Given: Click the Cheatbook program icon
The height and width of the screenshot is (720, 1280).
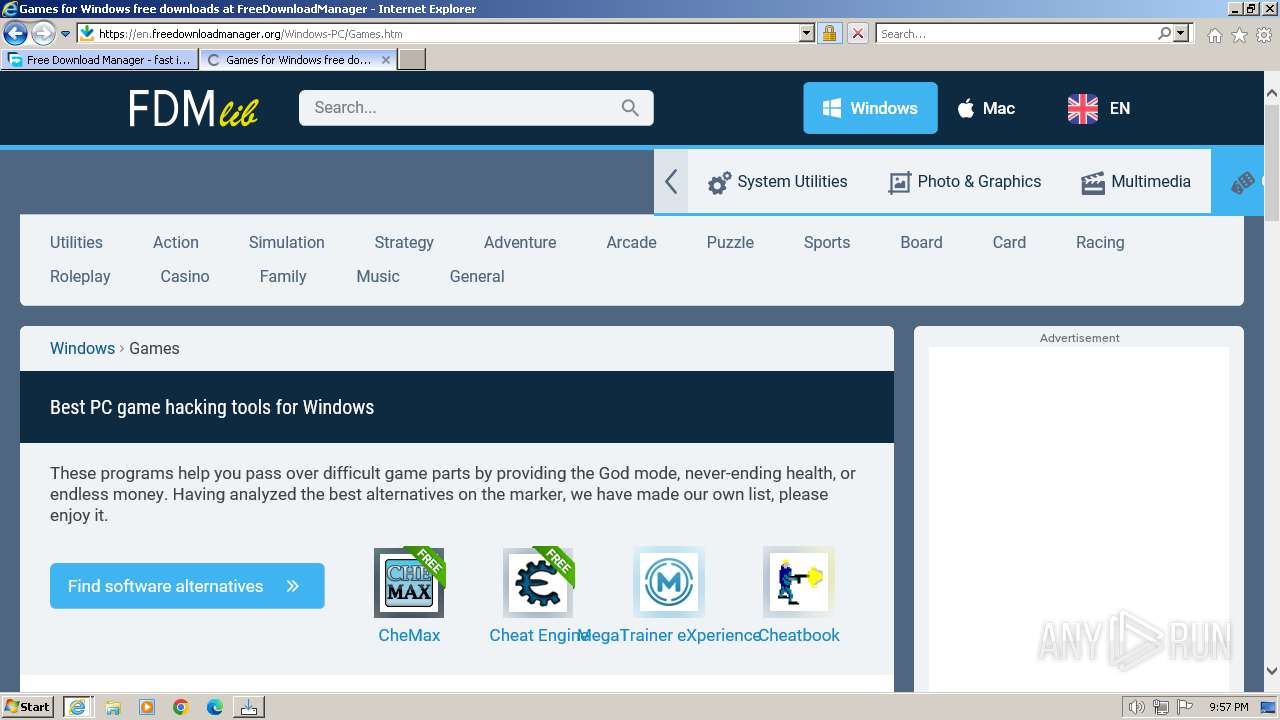Looking at the screenshot, I should click(x=798, y=582).
